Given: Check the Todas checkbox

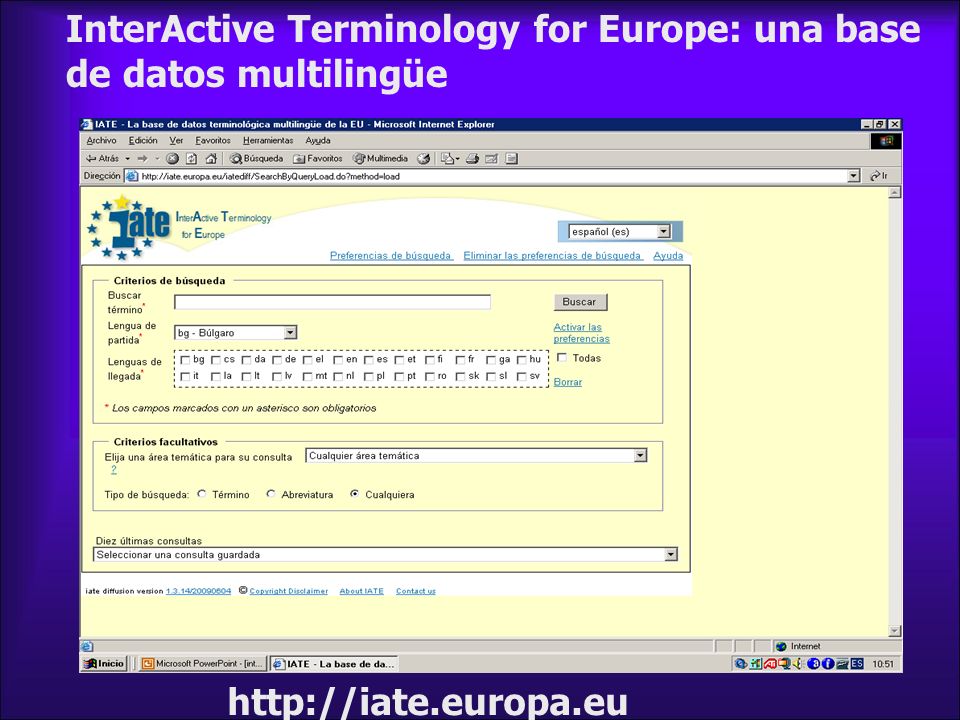Looking at the screenshot, I should (x=562, y=358).
